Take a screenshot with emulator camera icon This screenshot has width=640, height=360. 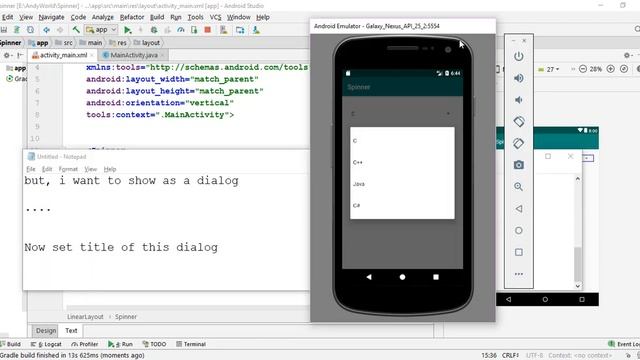pyautogui.click(x=519, y=165)
